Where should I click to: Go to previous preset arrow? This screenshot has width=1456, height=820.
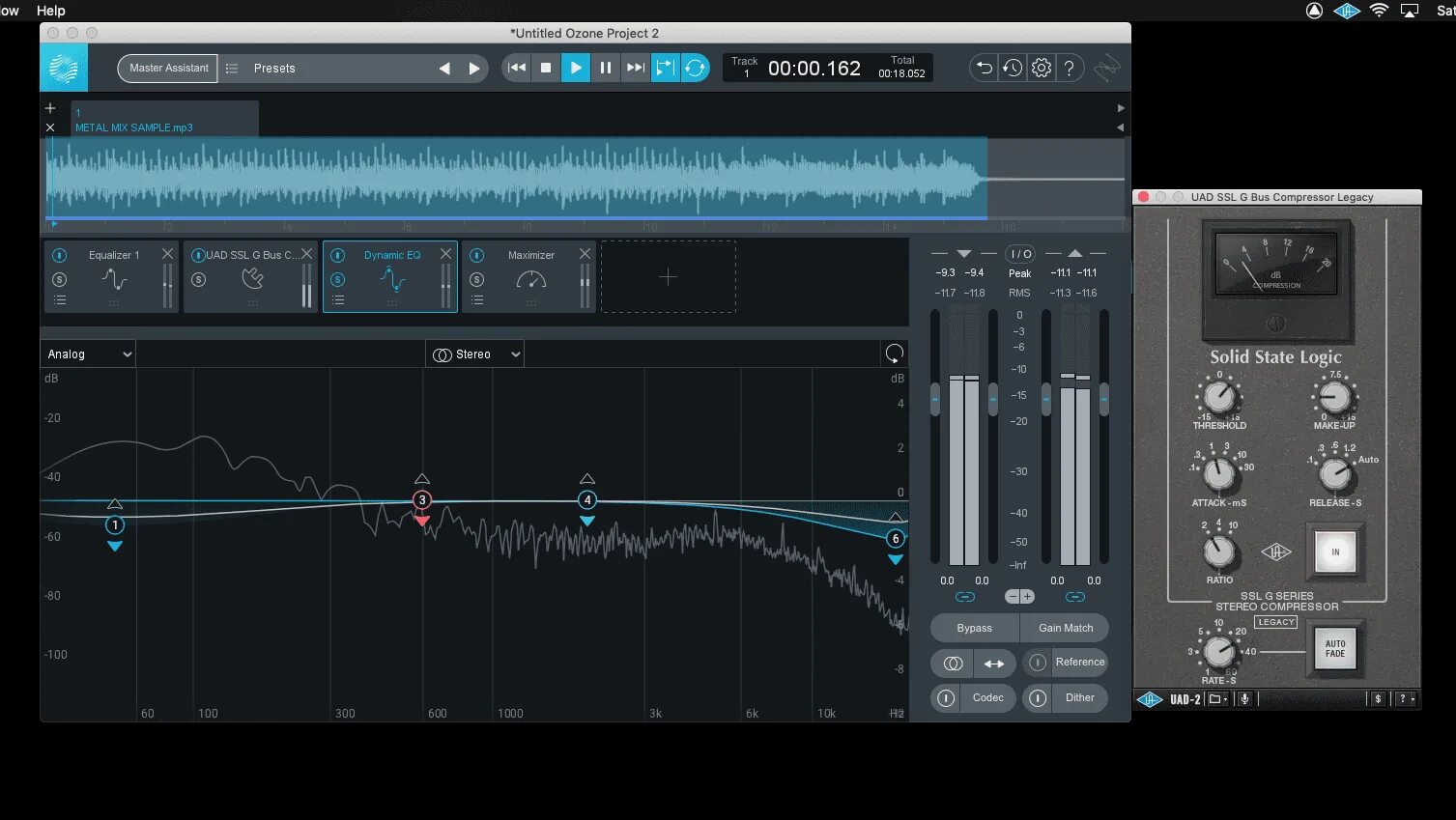click(444, 69)
